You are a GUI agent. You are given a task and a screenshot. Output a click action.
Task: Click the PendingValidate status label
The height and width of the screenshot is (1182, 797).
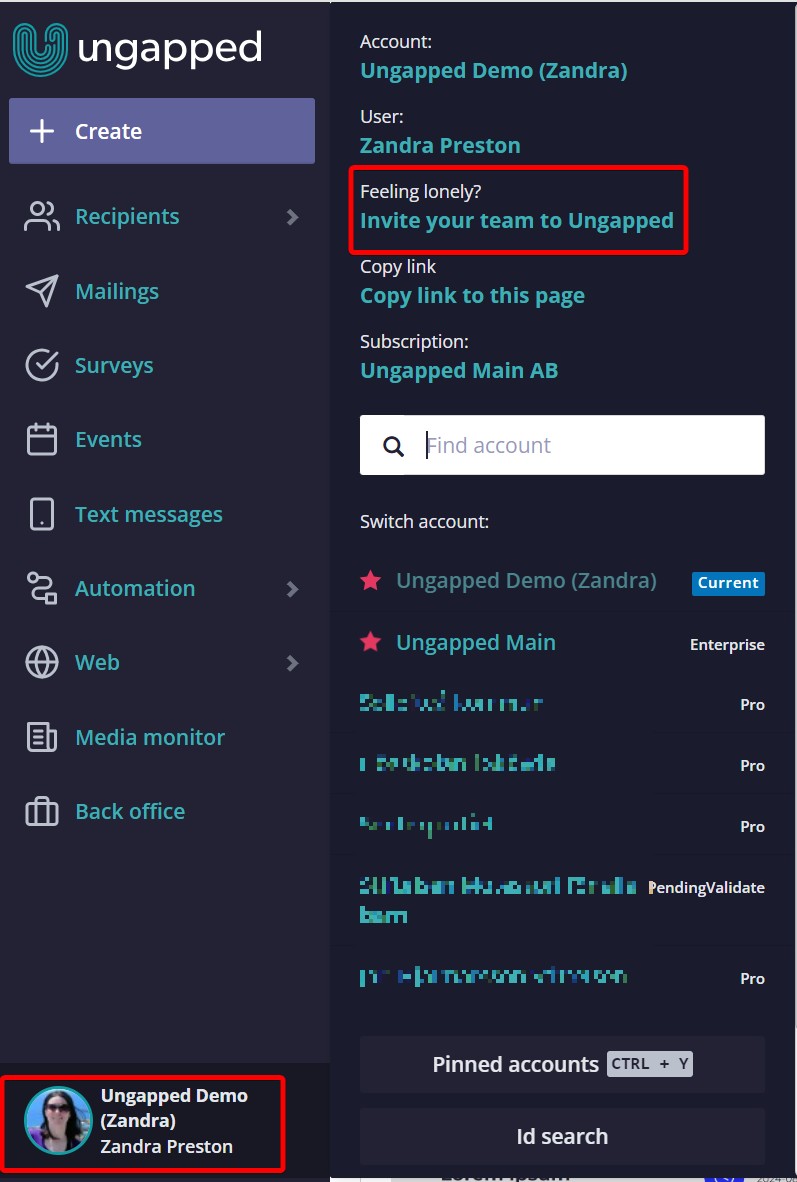(x=707, y=888)
